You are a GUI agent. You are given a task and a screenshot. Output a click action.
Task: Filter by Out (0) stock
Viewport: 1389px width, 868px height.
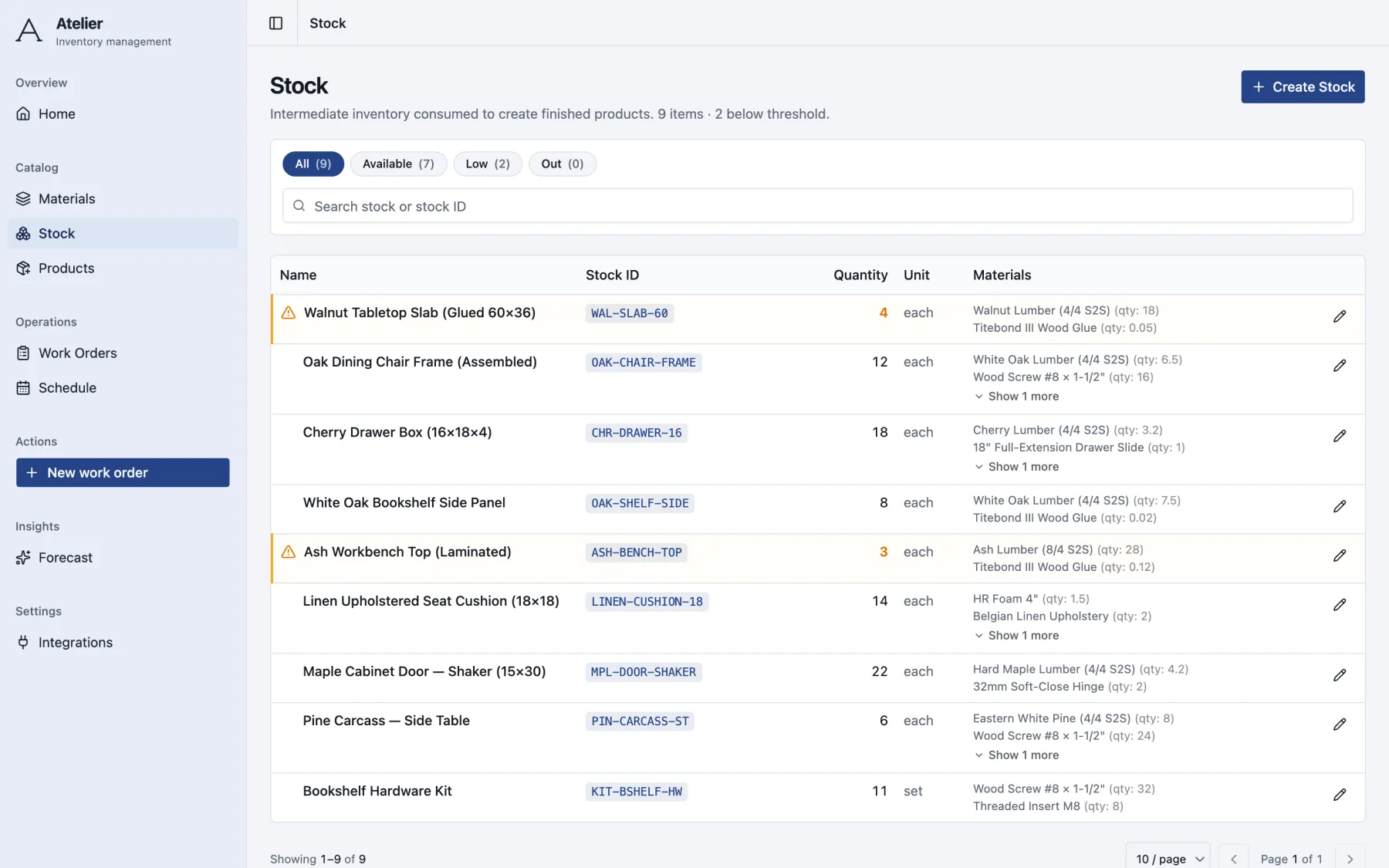[562, 164]
